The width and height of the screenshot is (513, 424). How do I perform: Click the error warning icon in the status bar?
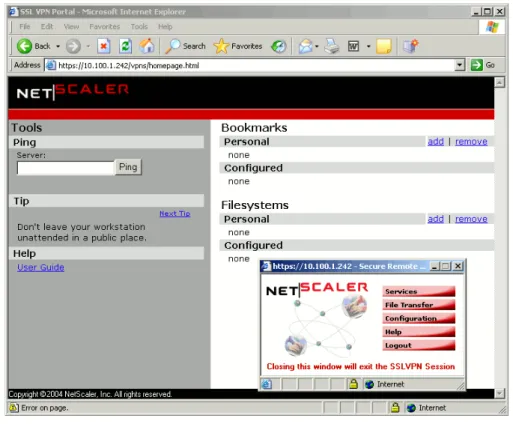[x=14, y=408]
